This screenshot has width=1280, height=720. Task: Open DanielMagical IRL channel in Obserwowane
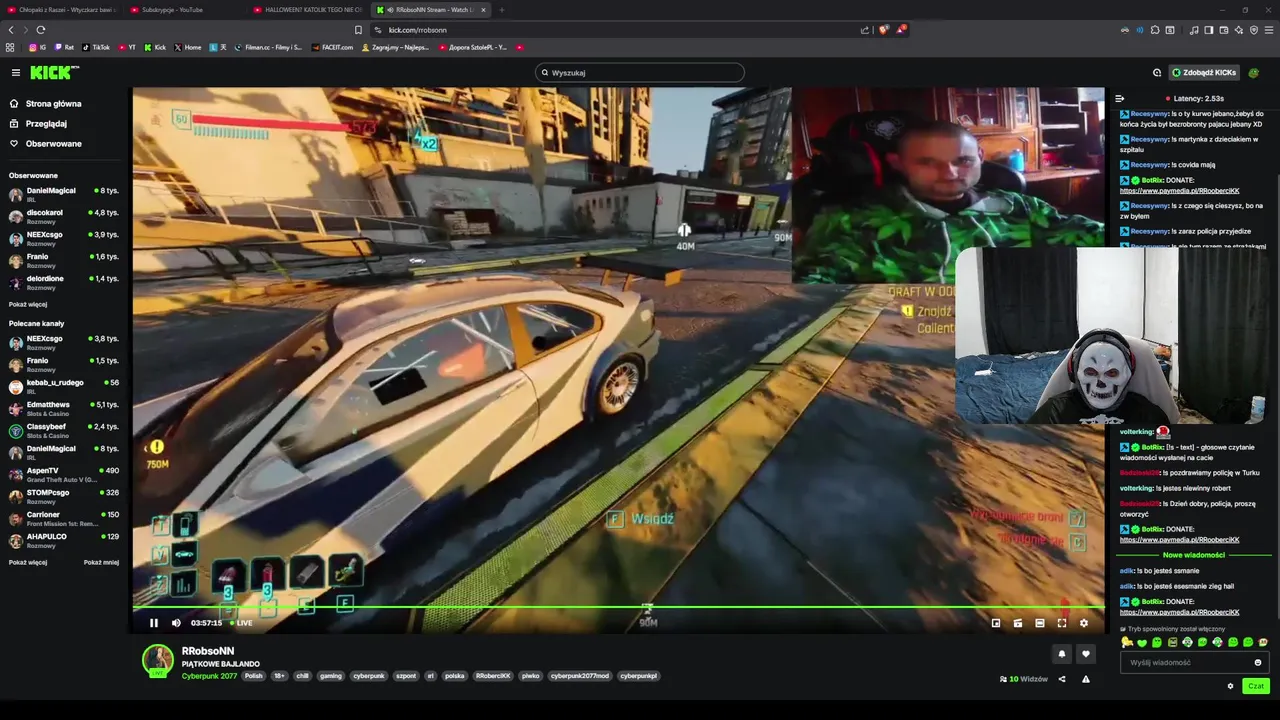[x=64, y=194]
